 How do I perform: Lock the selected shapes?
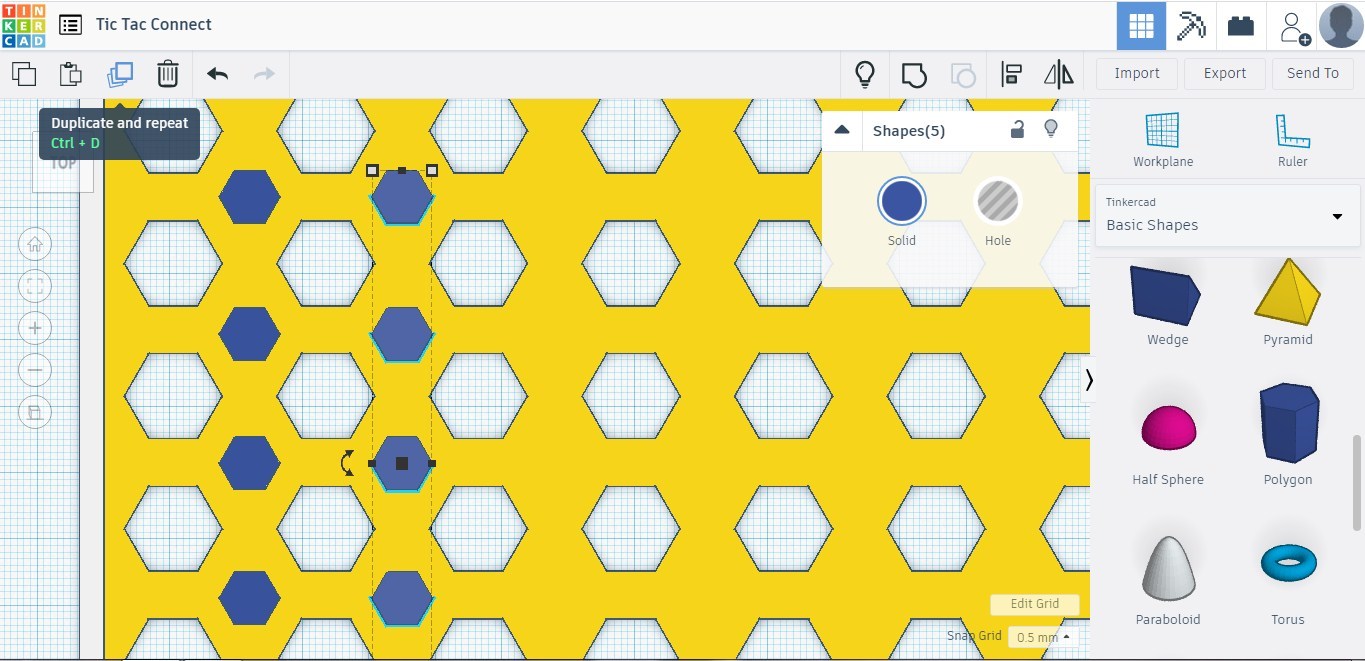tap(1017, 129)
